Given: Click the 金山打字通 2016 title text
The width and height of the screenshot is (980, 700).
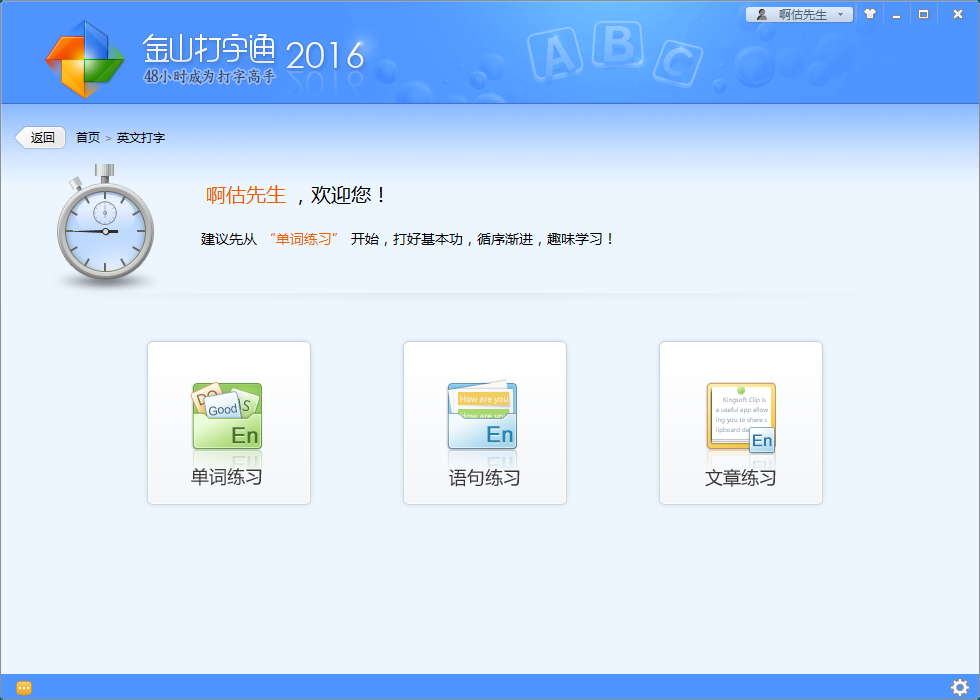Looking at the screenshot, I should coord(253,52).
